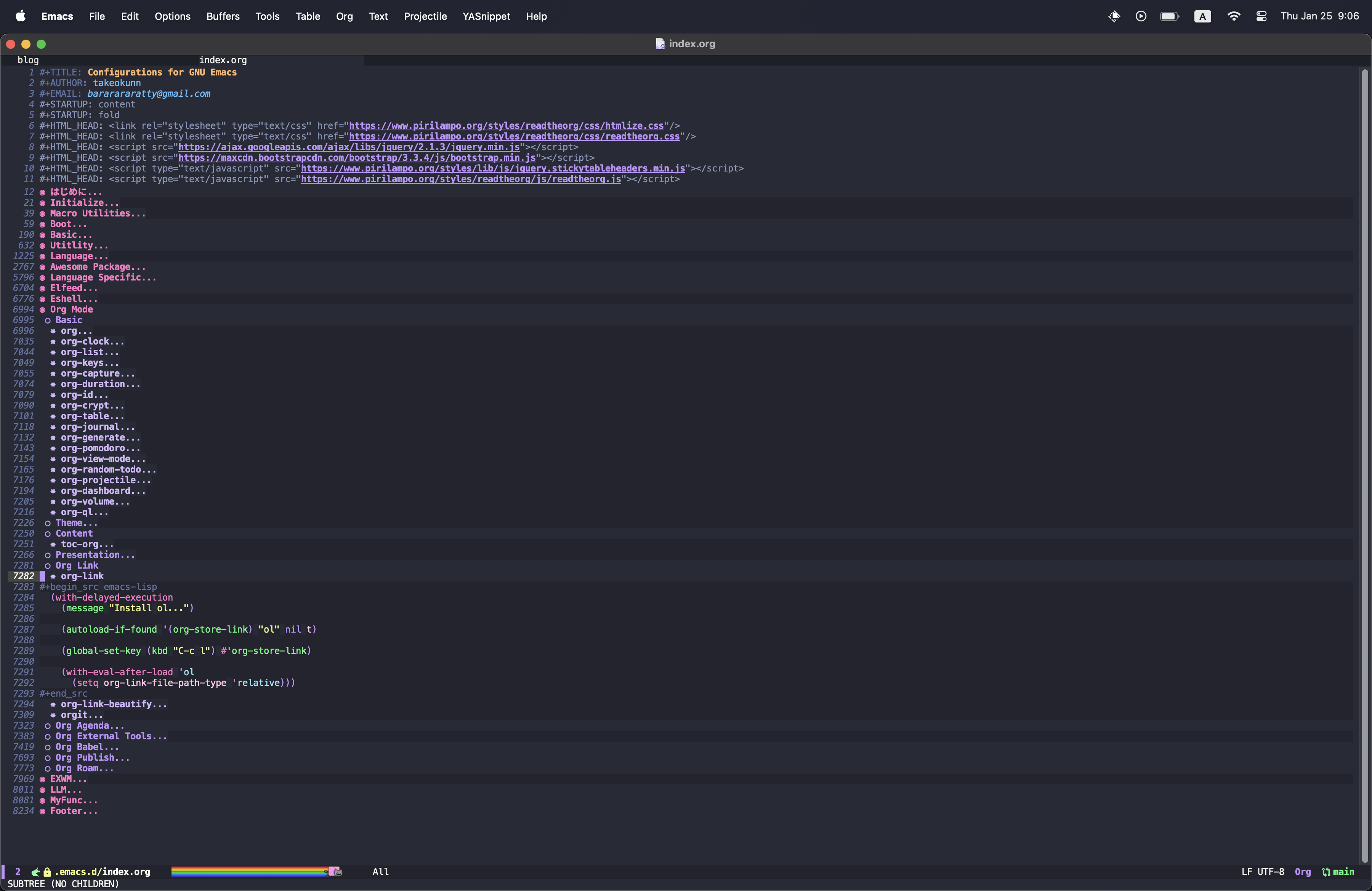The height and width of the screenshot is (891, 1372).
Task: Open the Org menu
Action: 344,16
